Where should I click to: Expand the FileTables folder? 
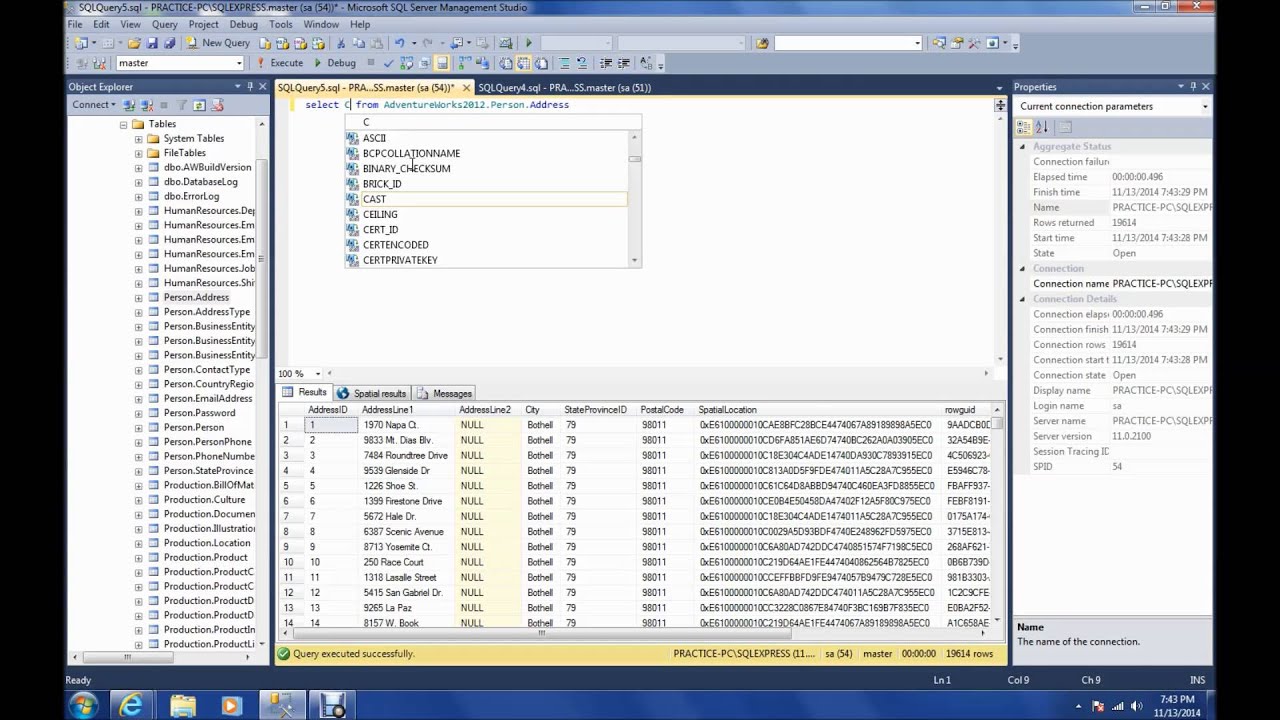pyautogui.click(x=139, y=153)
